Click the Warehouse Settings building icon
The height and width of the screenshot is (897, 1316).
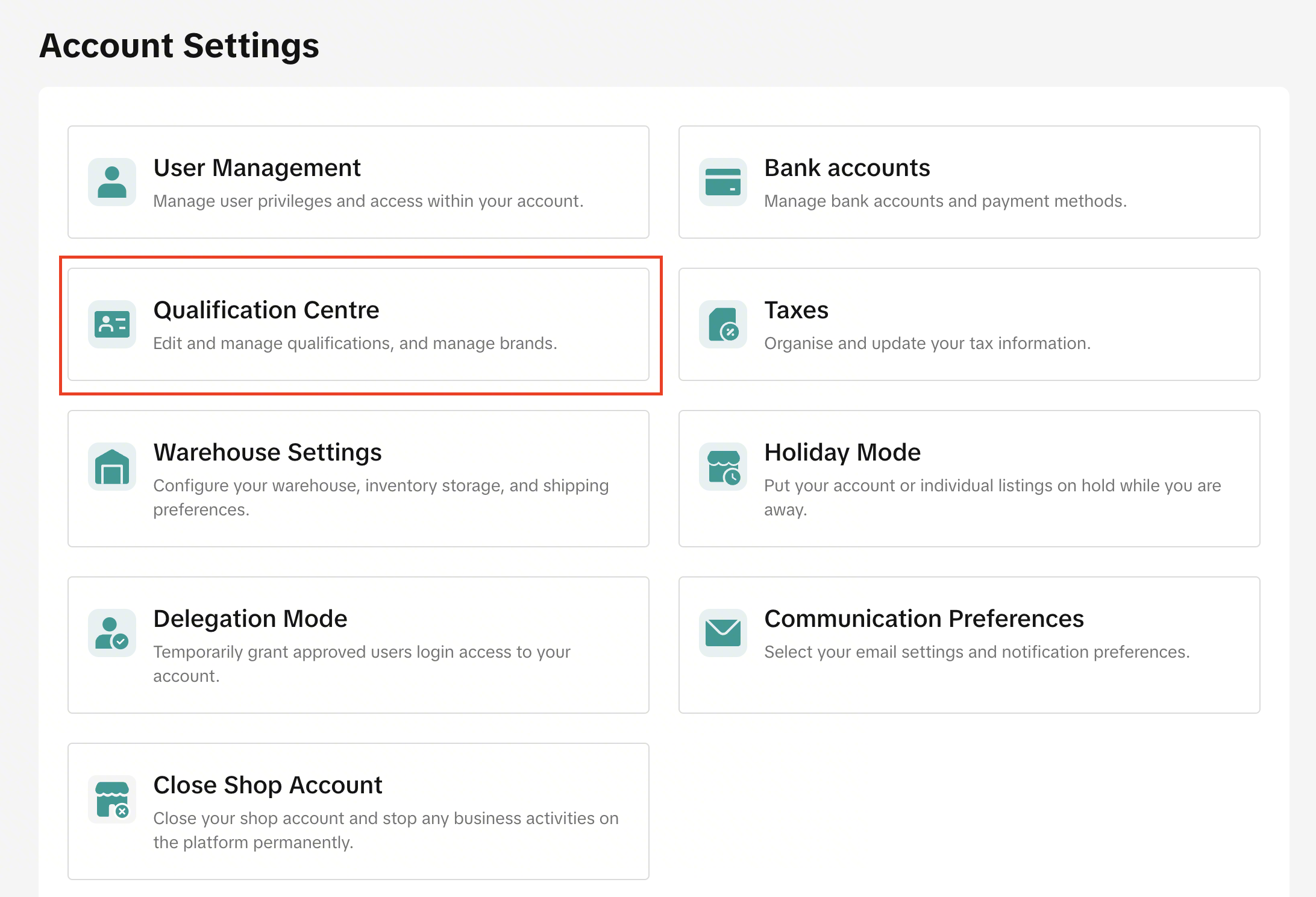tap(112, 467)
